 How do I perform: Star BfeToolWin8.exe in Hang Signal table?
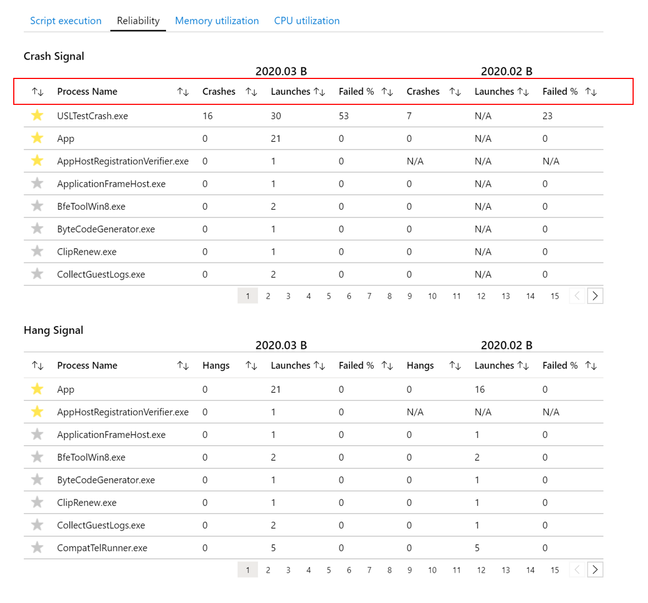pos(37,457)
